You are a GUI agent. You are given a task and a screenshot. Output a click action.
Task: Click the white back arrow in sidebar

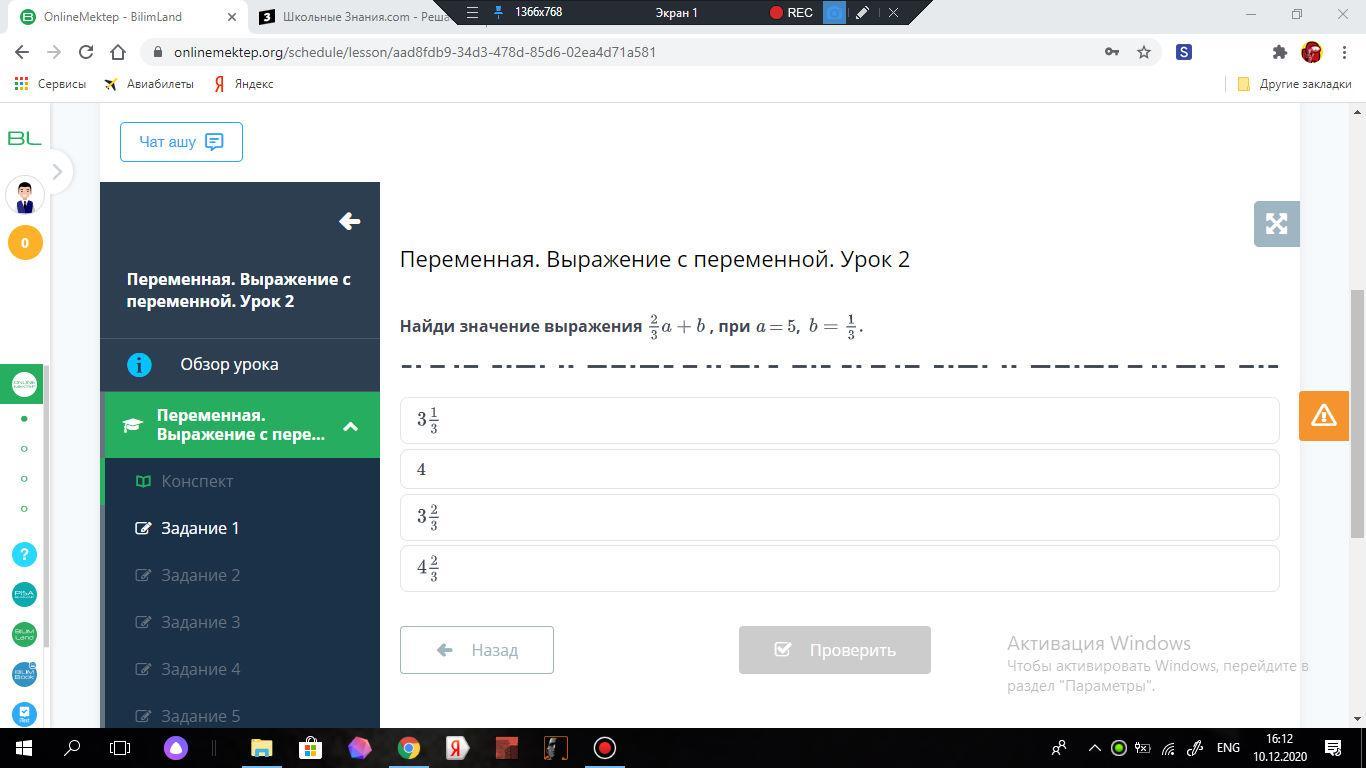349,221
